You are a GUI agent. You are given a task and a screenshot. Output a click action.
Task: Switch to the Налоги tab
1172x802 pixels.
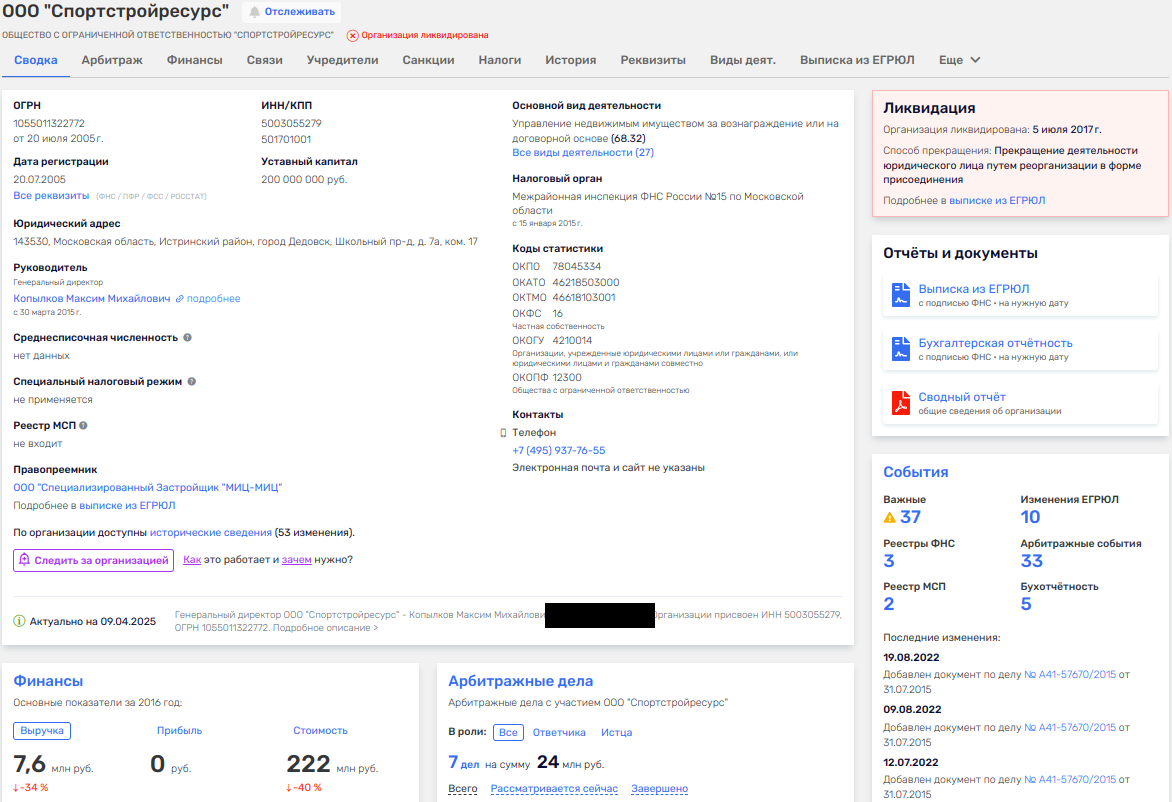coord(500,60)
